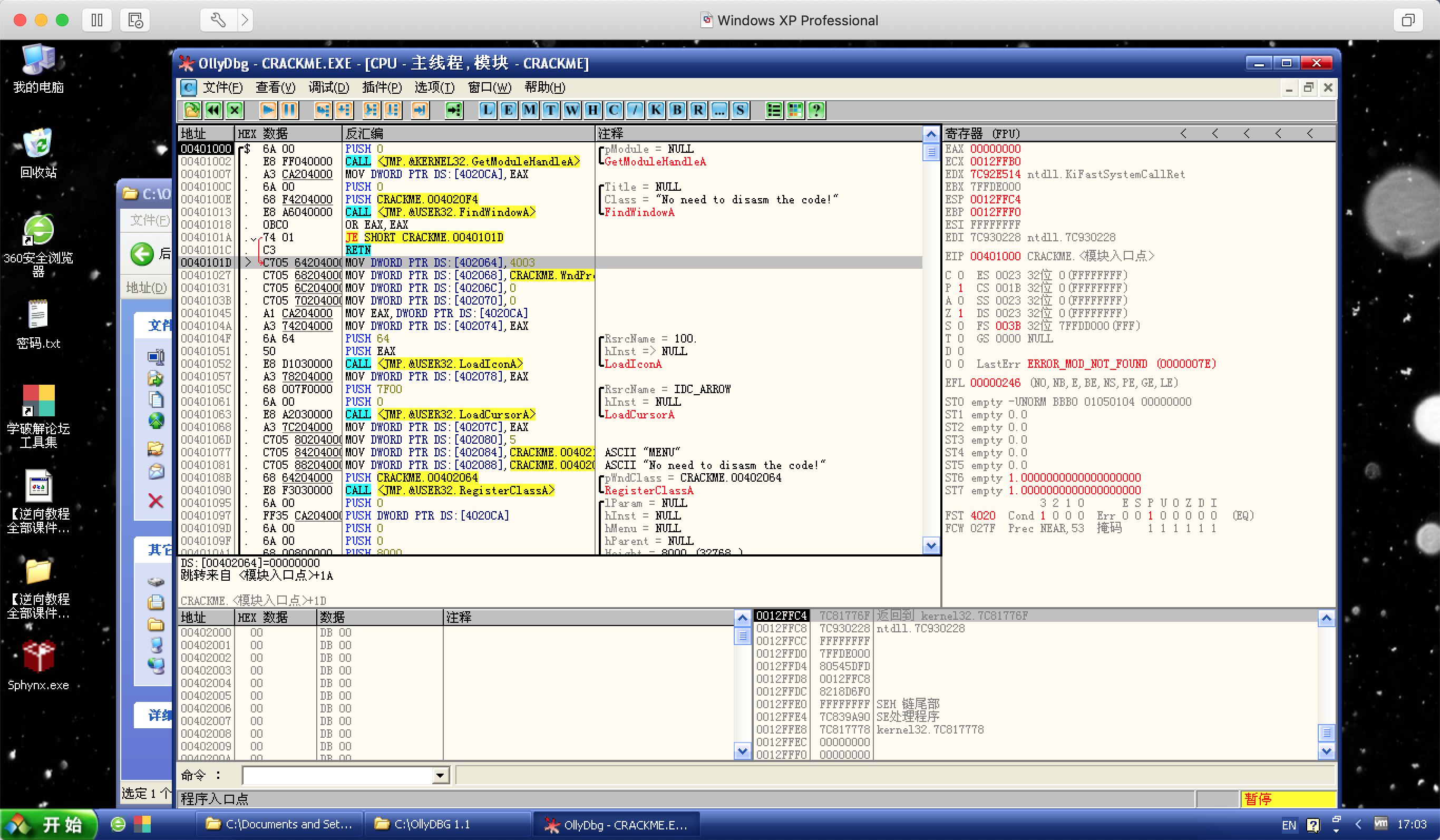This screenshot has height=840, width=1440.
Task: Open the command bar dropdown arrow
Action: click(x=440, y=775)
